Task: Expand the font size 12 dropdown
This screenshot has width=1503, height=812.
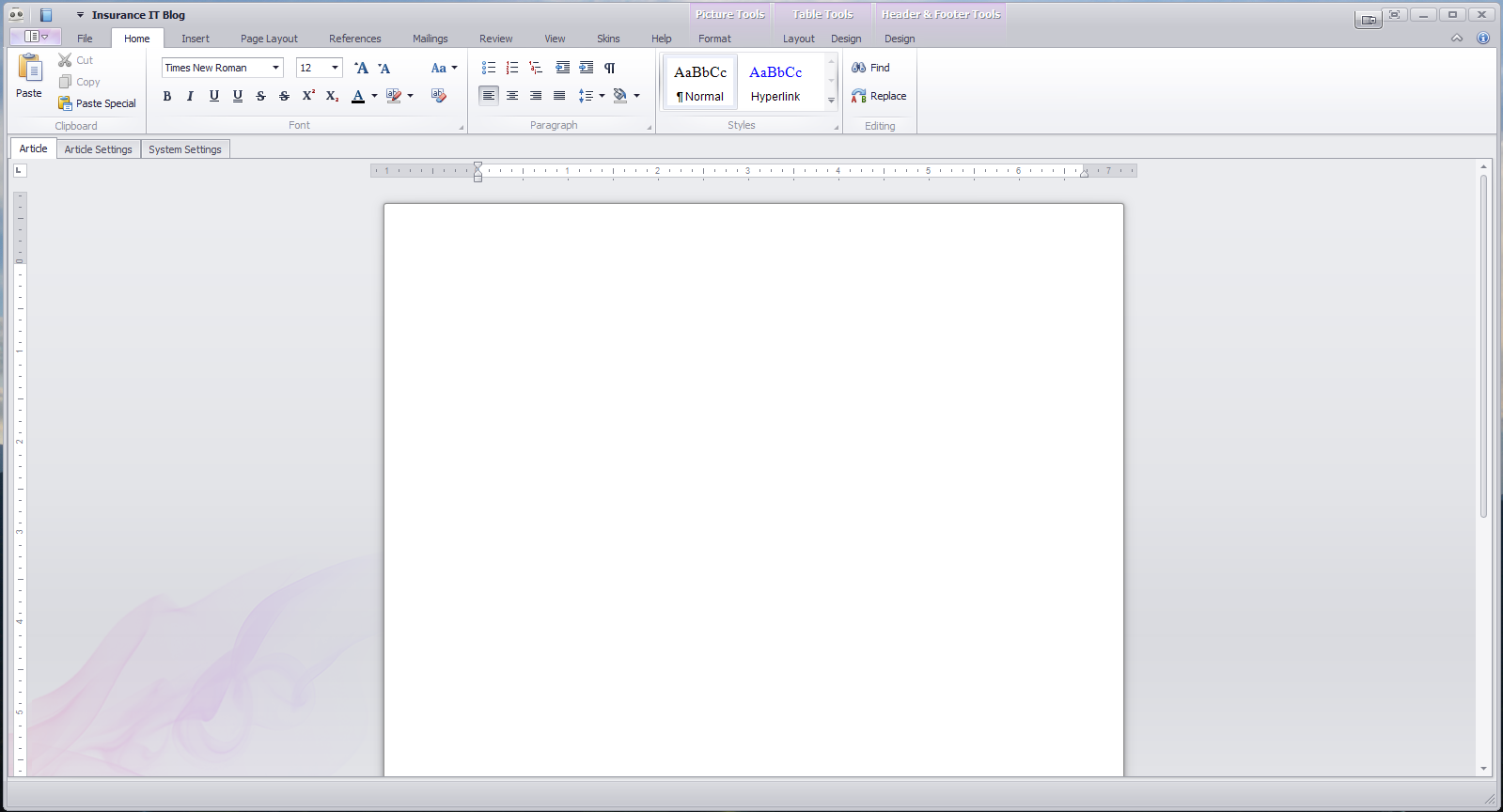Action: (x=335, y=68)
